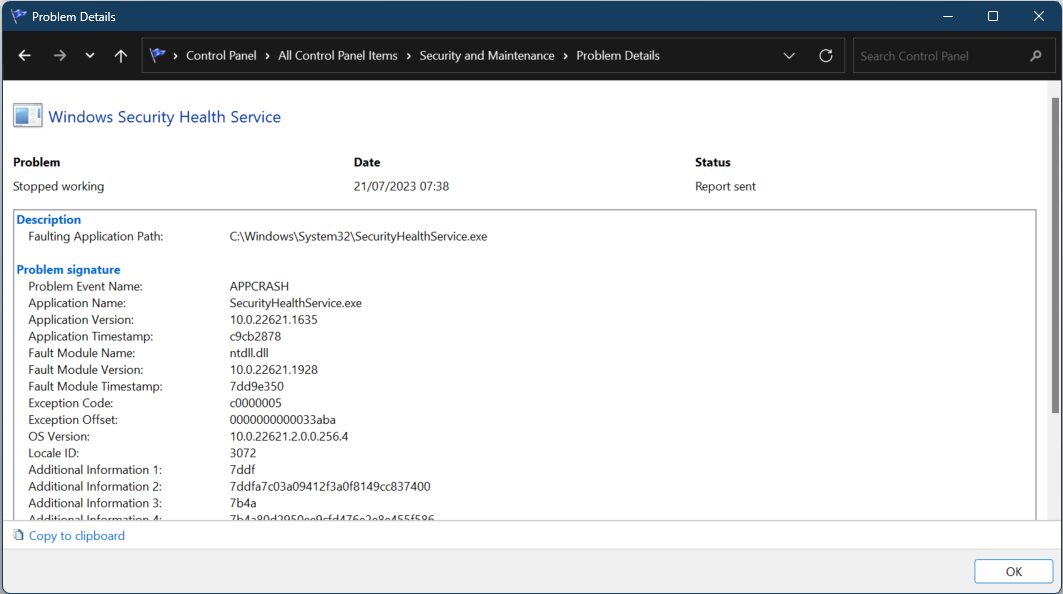Select SecurityHealthService.exe application name value

(x=296, y=303)
